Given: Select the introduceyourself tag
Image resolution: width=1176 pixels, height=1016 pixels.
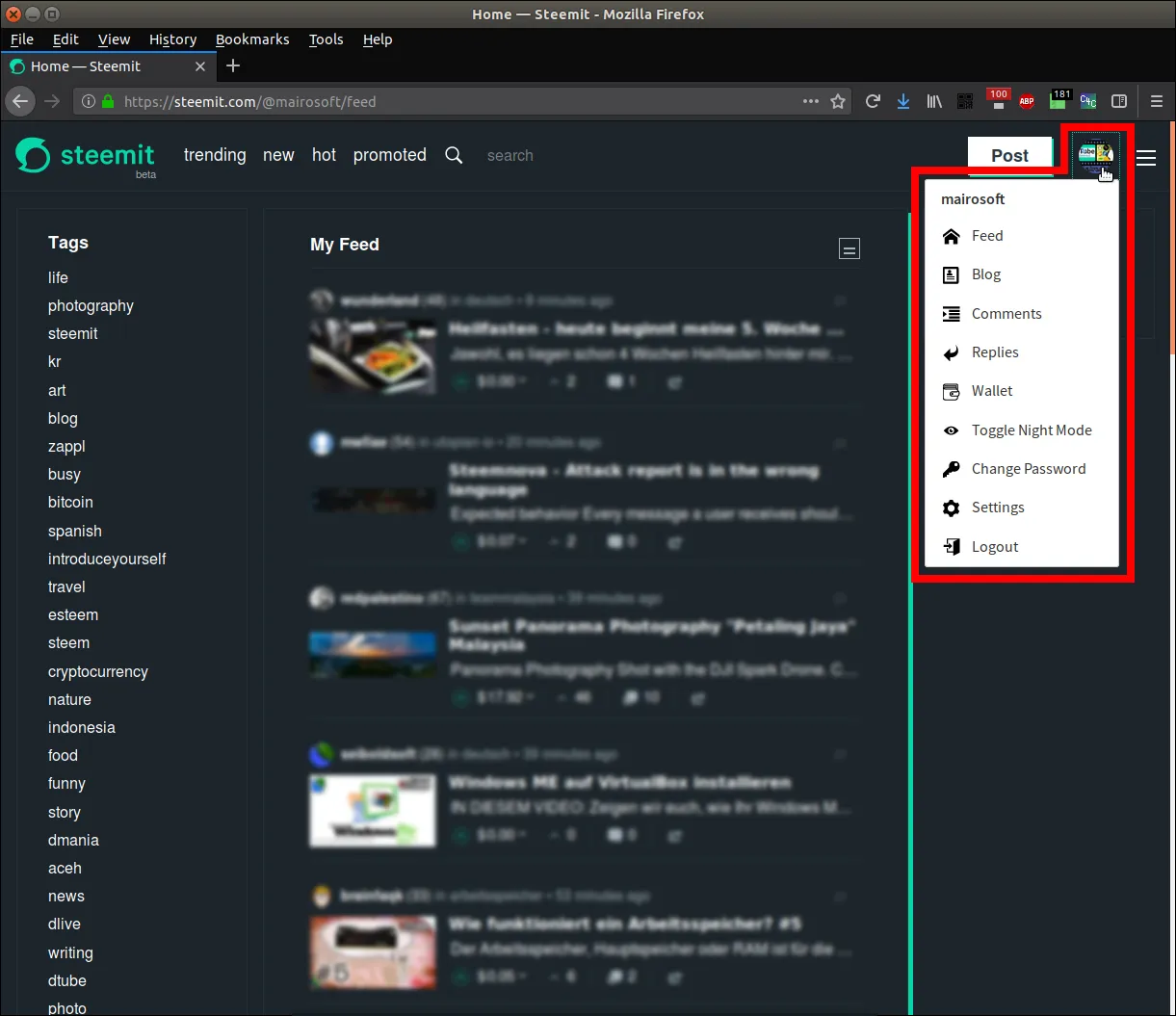Looking at the screenshot, I should [107, 560].
